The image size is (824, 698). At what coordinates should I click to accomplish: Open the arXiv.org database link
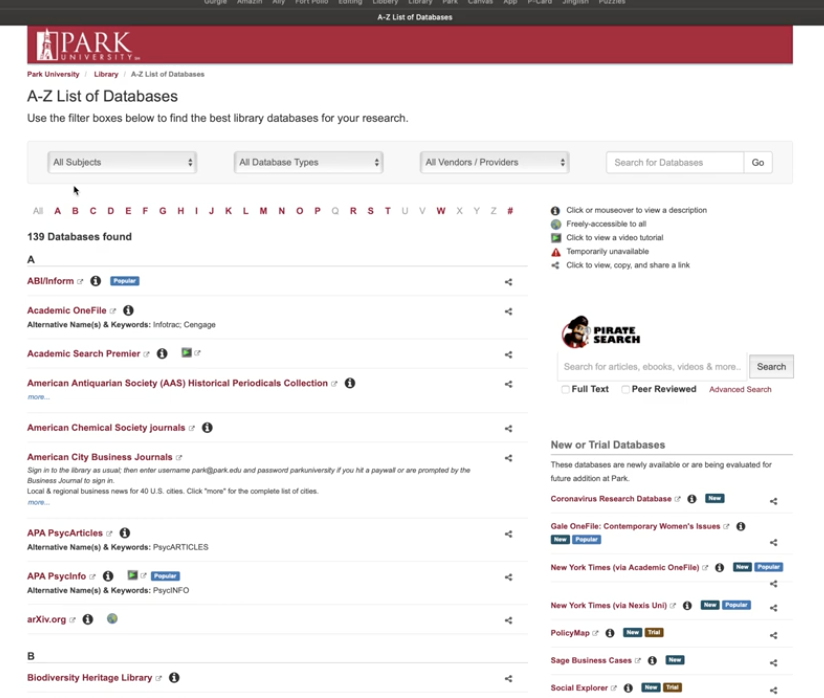click(x=47, y=620)
